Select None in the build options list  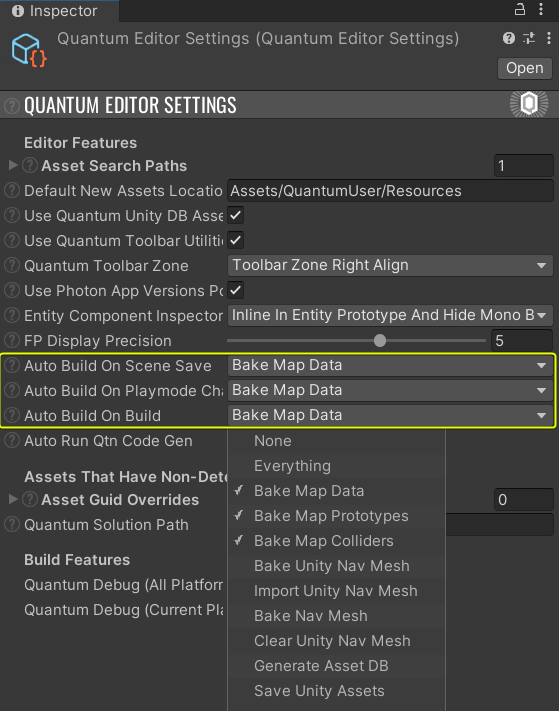[x=336, y=441]
